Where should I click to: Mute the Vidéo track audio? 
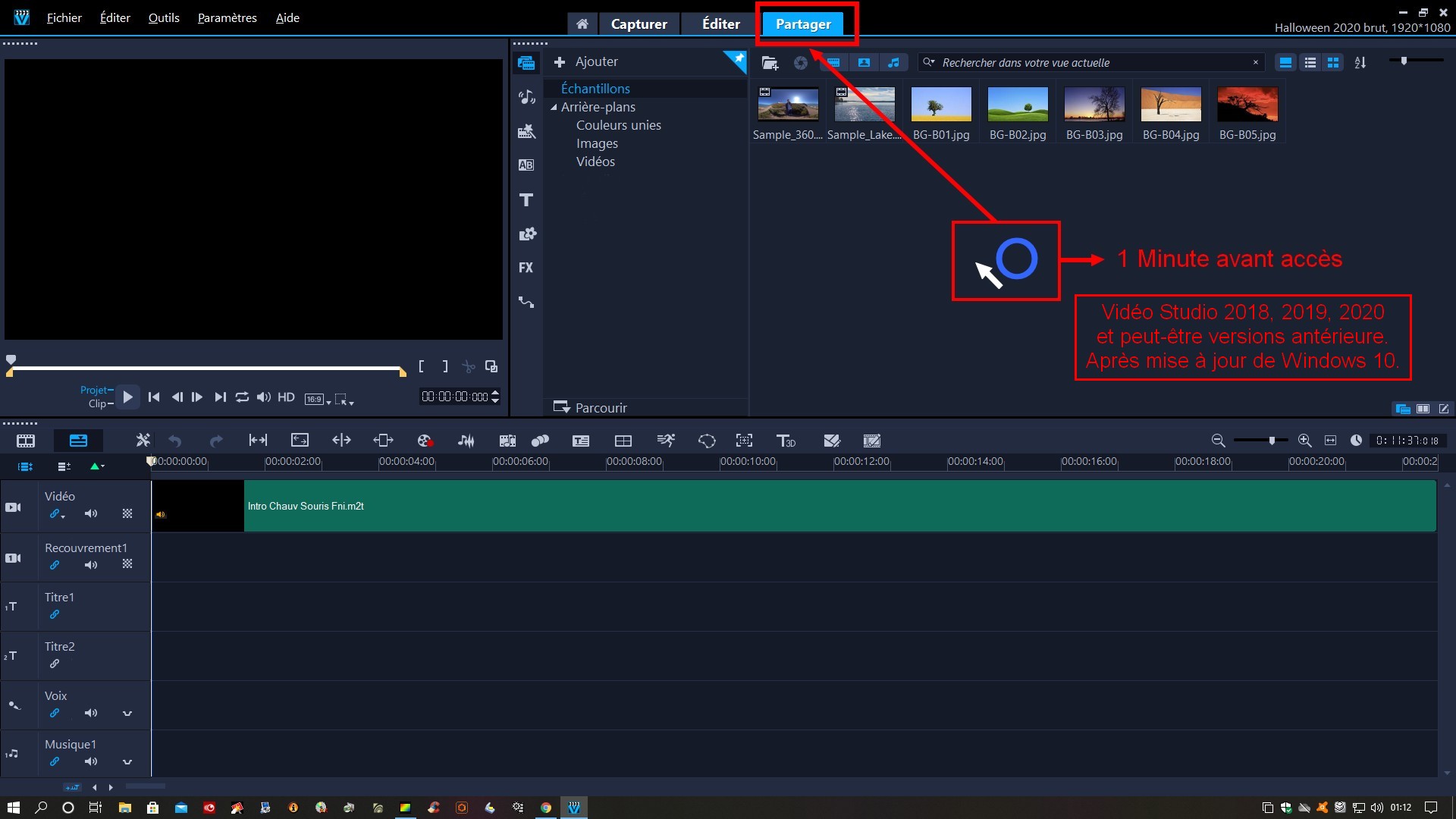[91, 514]
